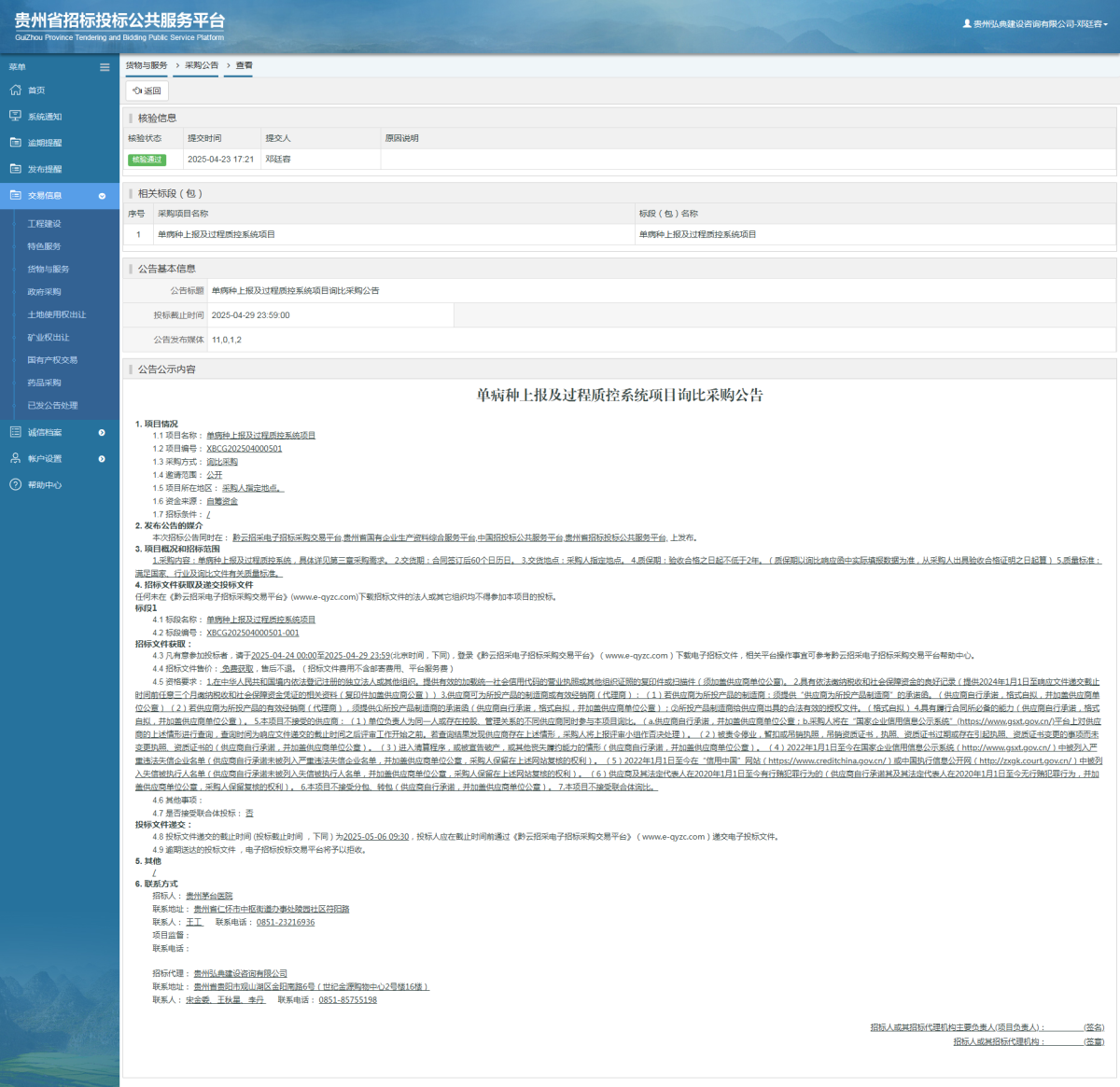Image resolution: width=1120 pixels, height=1087 pixels.
Task: Expand the 帐户设置 submenu arrow
Action: 102,458
